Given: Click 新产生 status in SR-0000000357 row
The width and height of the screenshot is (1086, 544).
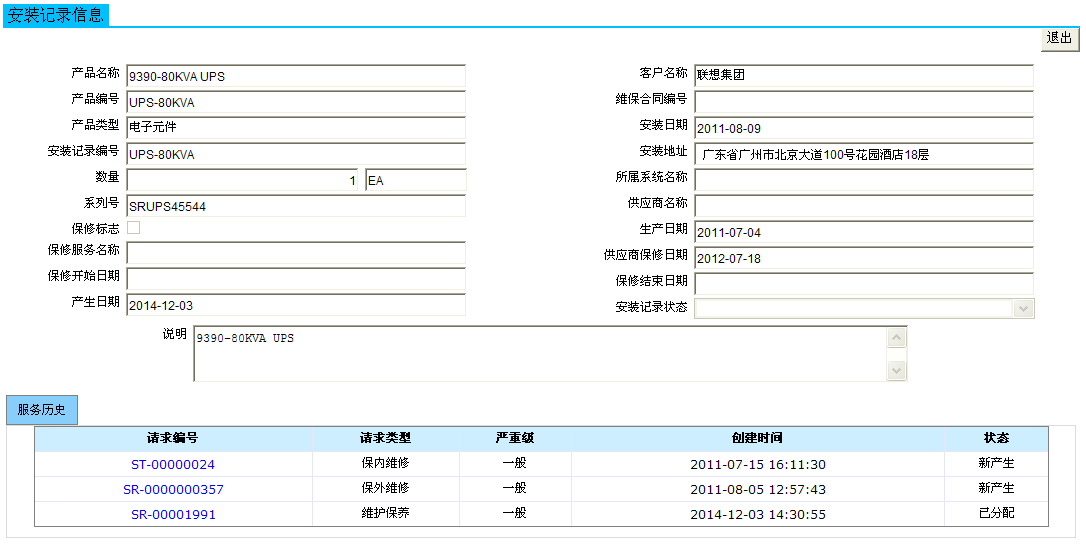Looking at the screenshot, I should (996, 489).
